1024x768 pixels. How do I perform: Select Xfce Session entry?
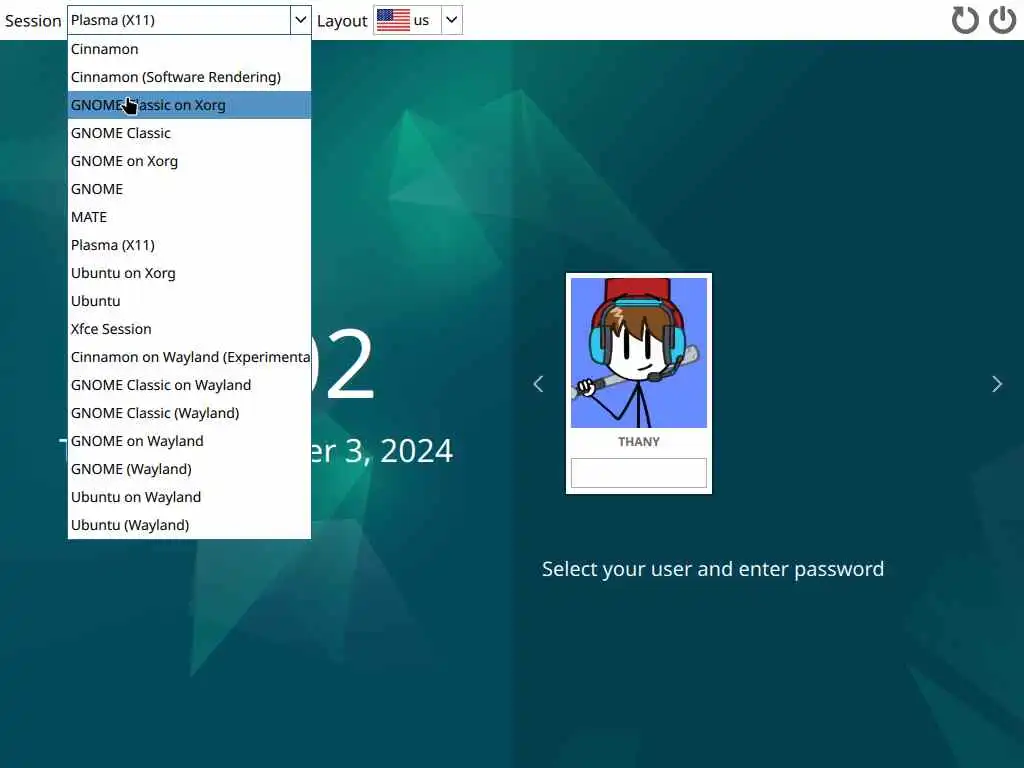pos(189,329)
